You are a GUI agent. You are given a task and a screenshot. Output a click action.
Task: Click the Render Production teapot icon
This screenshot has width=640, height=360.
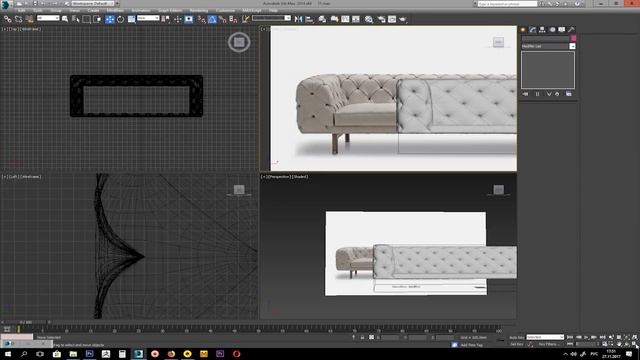[x=403, y=19]
